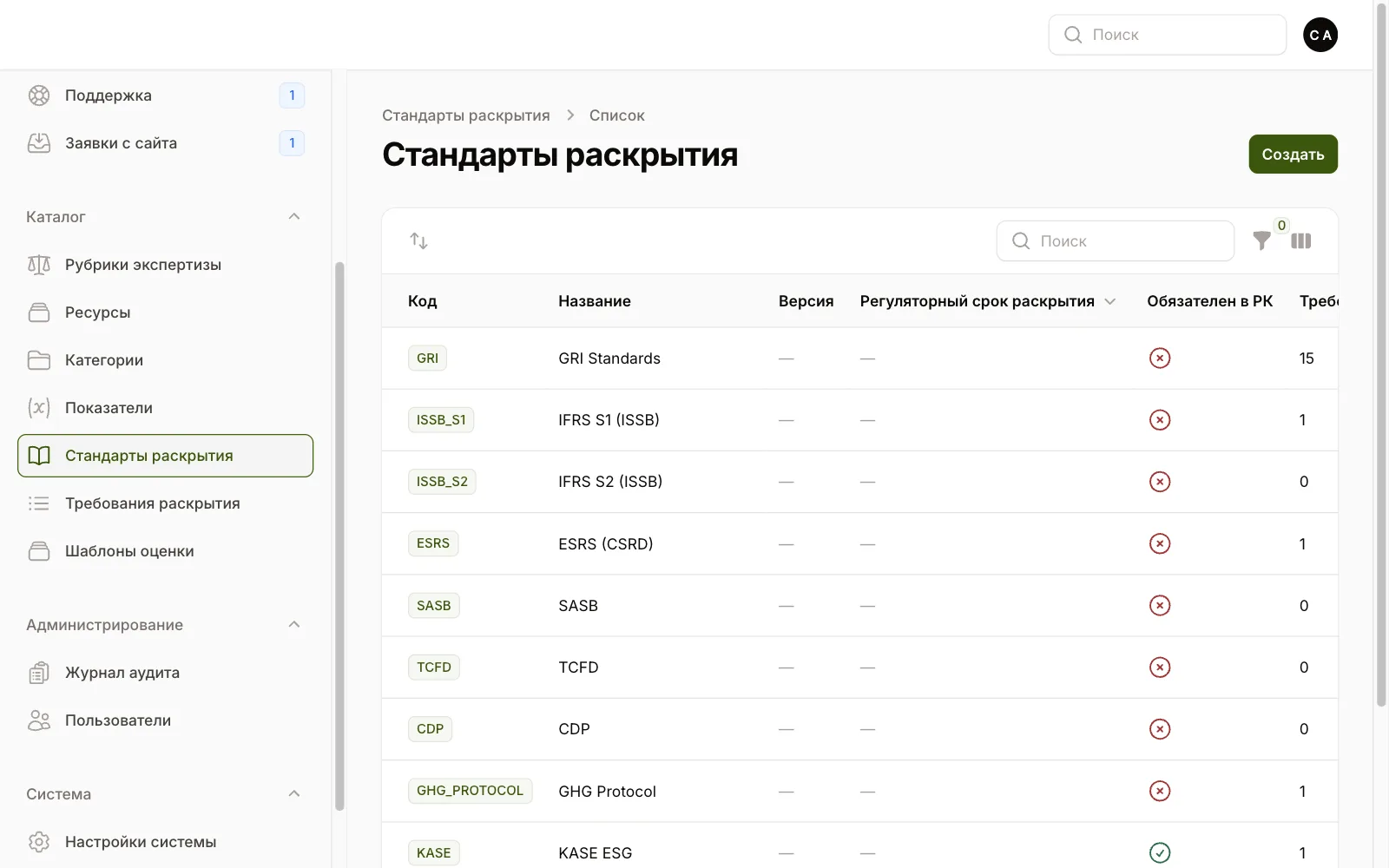Open the CA user avatar menu
Screen dimensions: 1389x868
[x=1320, y=35]
